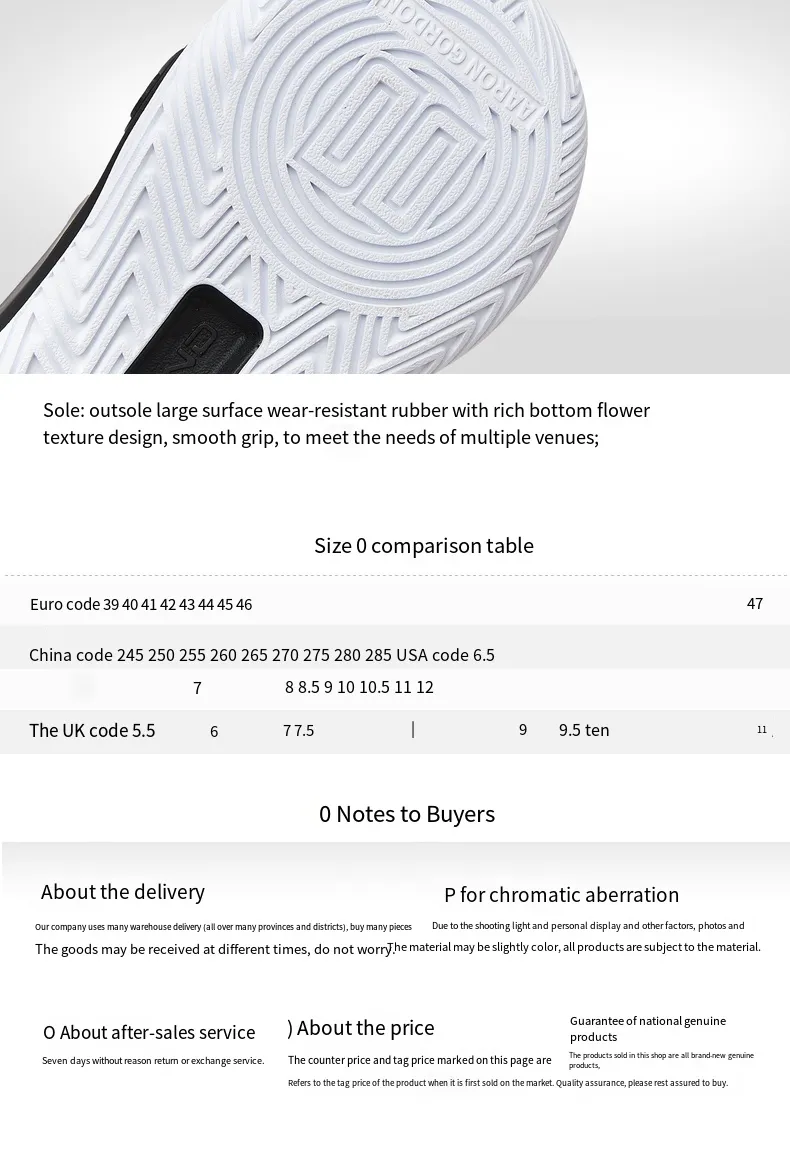Click the shoe sole product image
Viewport: 790px width, 1164px height.
pyautogui.click(x=395, y=186)
